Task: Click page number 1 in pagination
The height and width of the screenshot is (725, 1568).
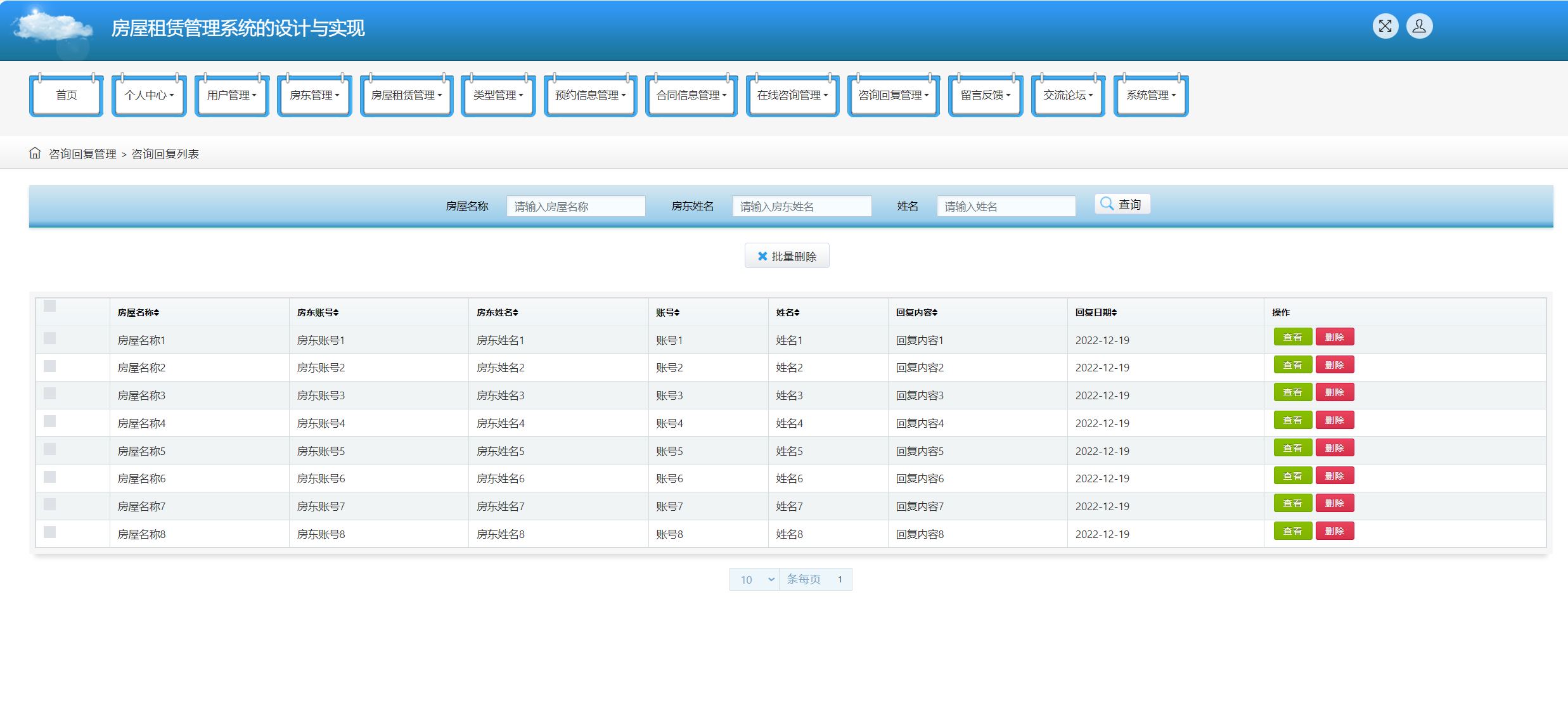Action: tap(840, 579)
